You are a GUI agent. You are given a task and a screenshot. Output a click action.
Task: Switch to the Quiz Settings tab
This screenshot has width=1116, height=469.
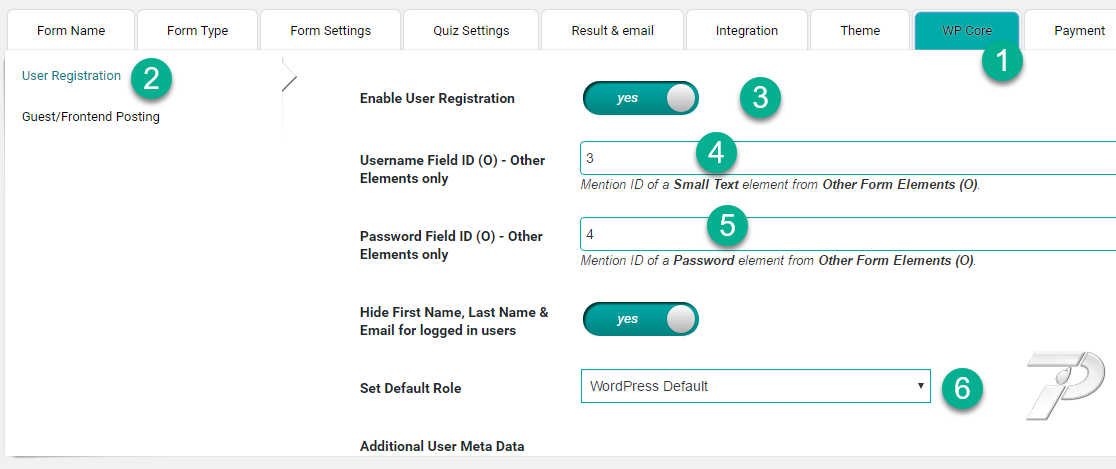coord(471,31)
